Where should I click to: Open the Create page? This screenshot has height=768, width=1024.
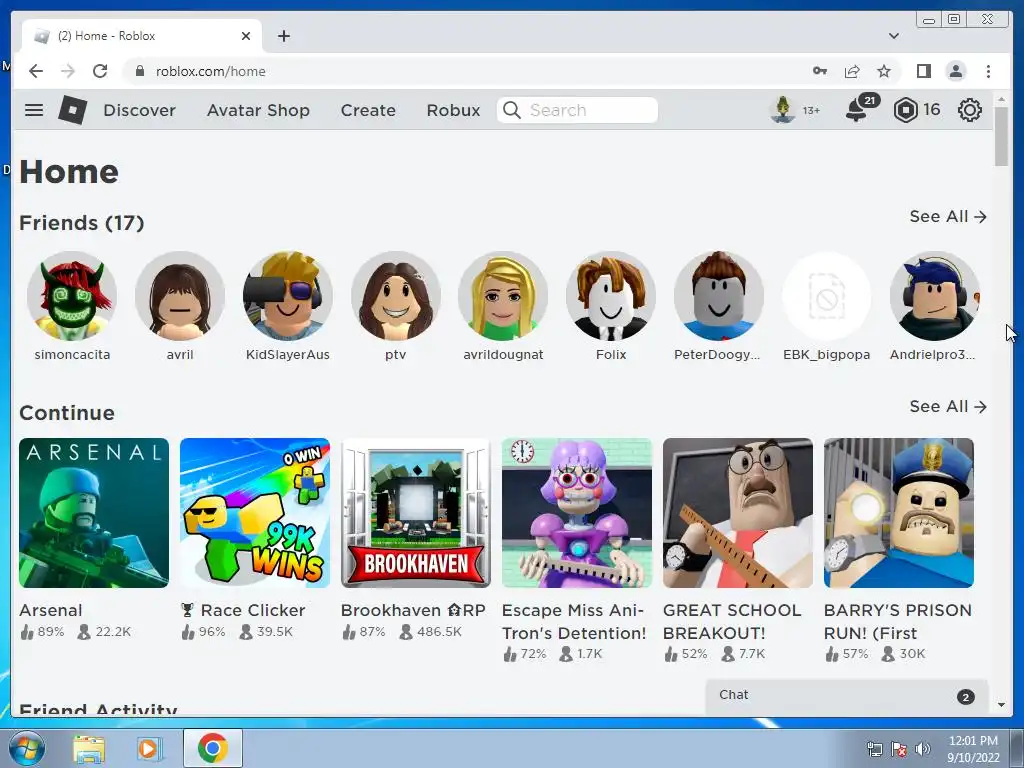(x=368, y=110)
